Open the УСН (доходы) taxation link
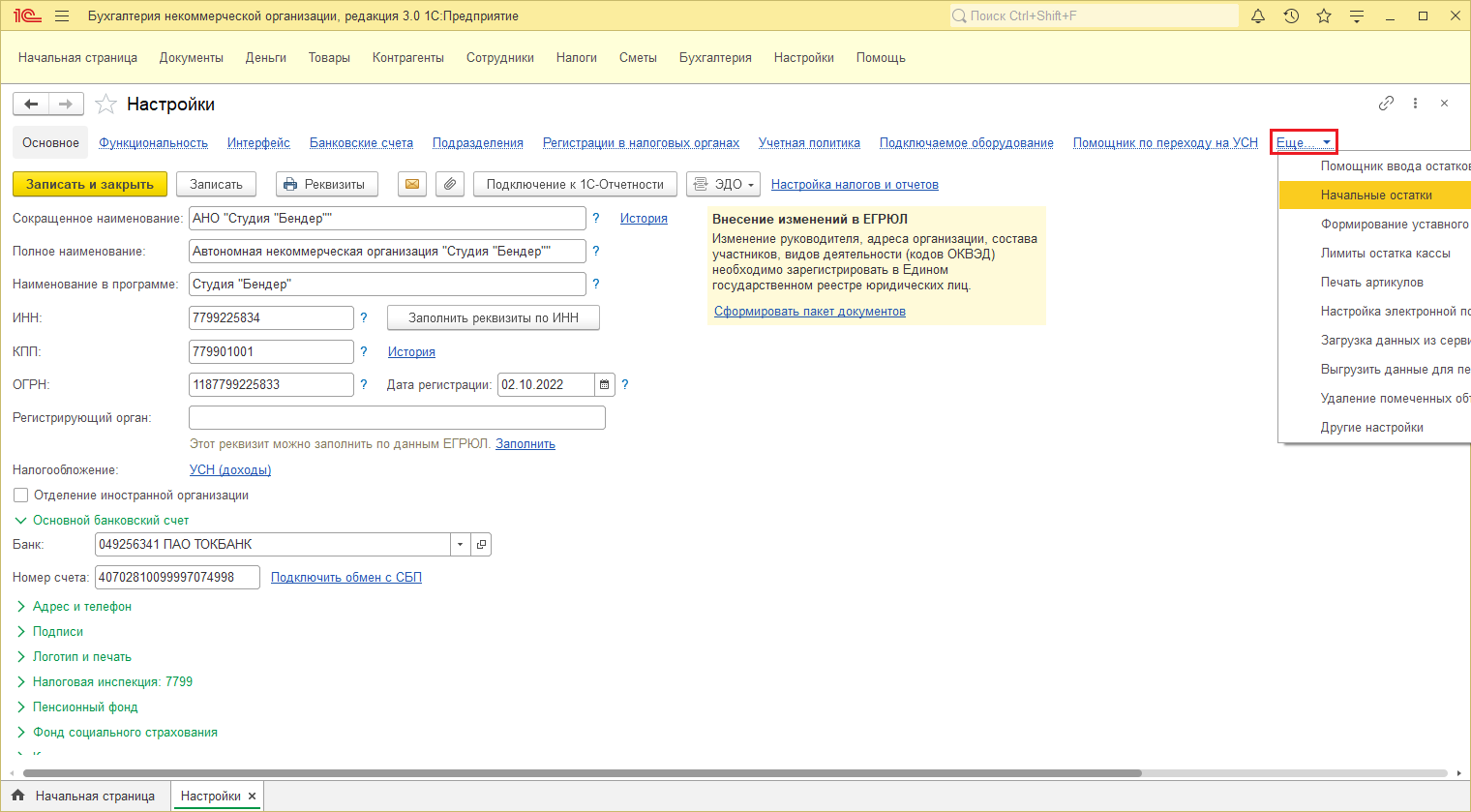1471x812 pixels. coord(230,469)
